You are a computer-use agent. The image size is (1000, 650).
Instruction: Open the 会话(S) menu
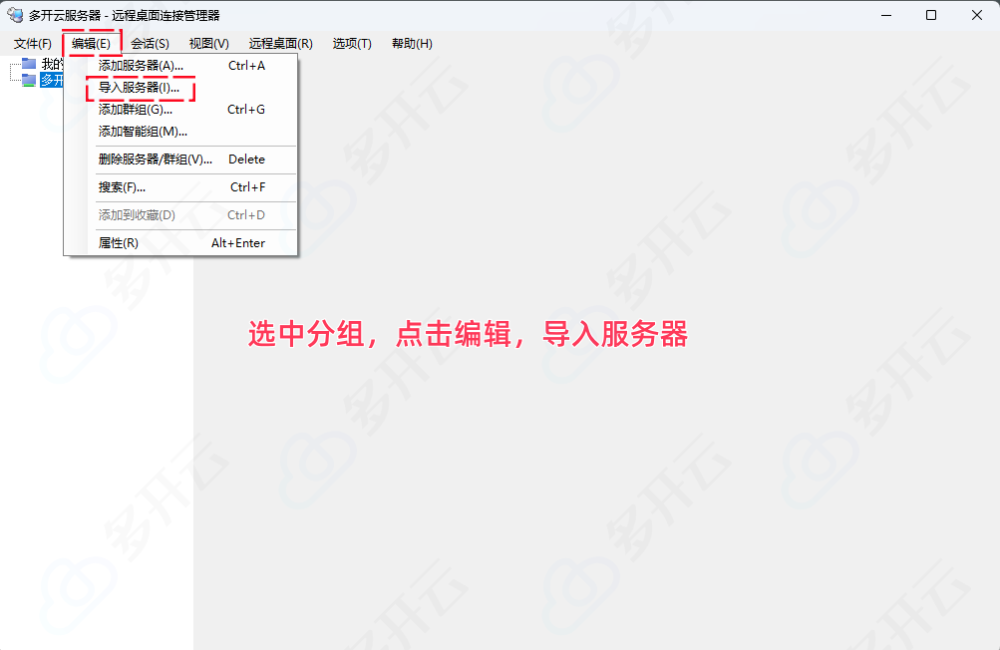[150, 44]
